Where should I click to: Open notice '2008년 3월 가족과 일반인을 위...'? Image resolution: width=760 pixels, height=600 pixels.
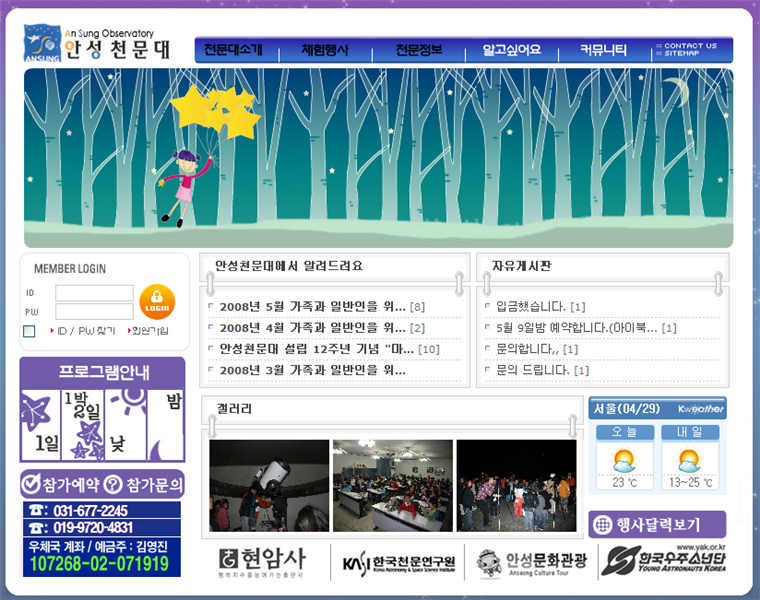[x=312, y=370]
